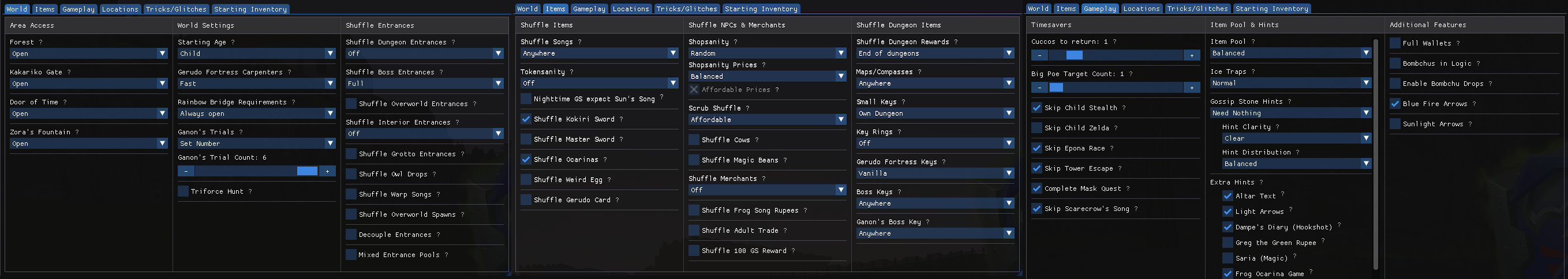Click the Big Poe Target Count slider
The height and width of the screenshot is (279, 1568).
coord(1115,88)
